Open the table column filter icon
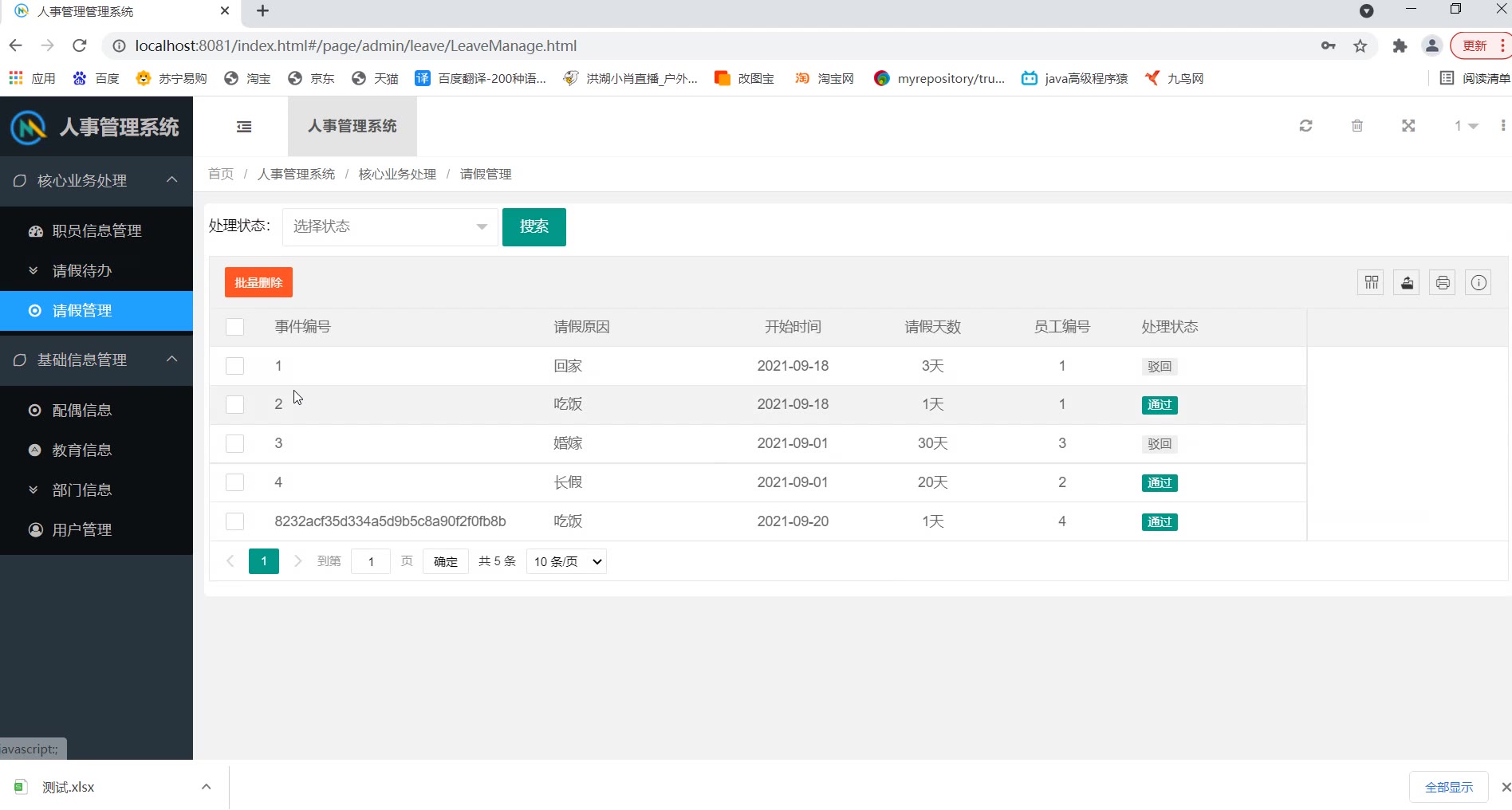1512x810 pixels. [x=1371, y=282]
